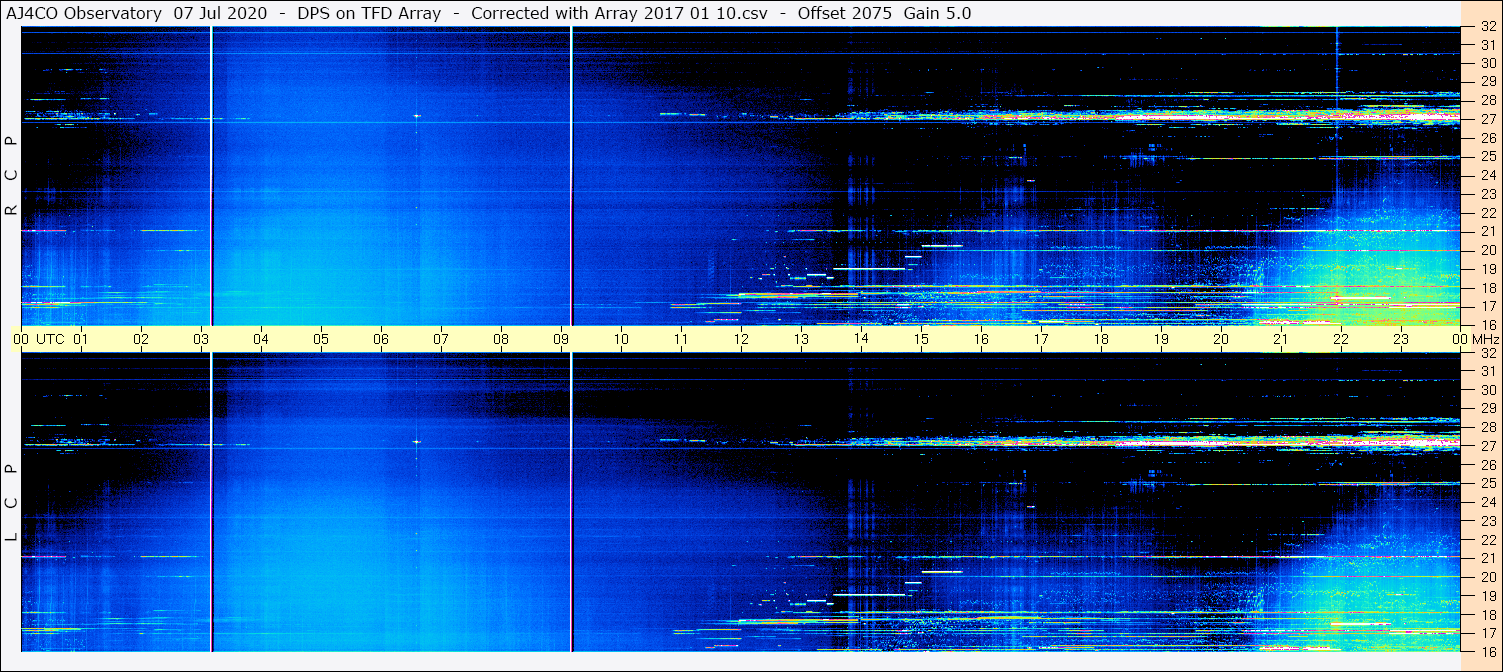Click the 06 hour label on UTC axis

pyautogui.click(x=381, y=339)
